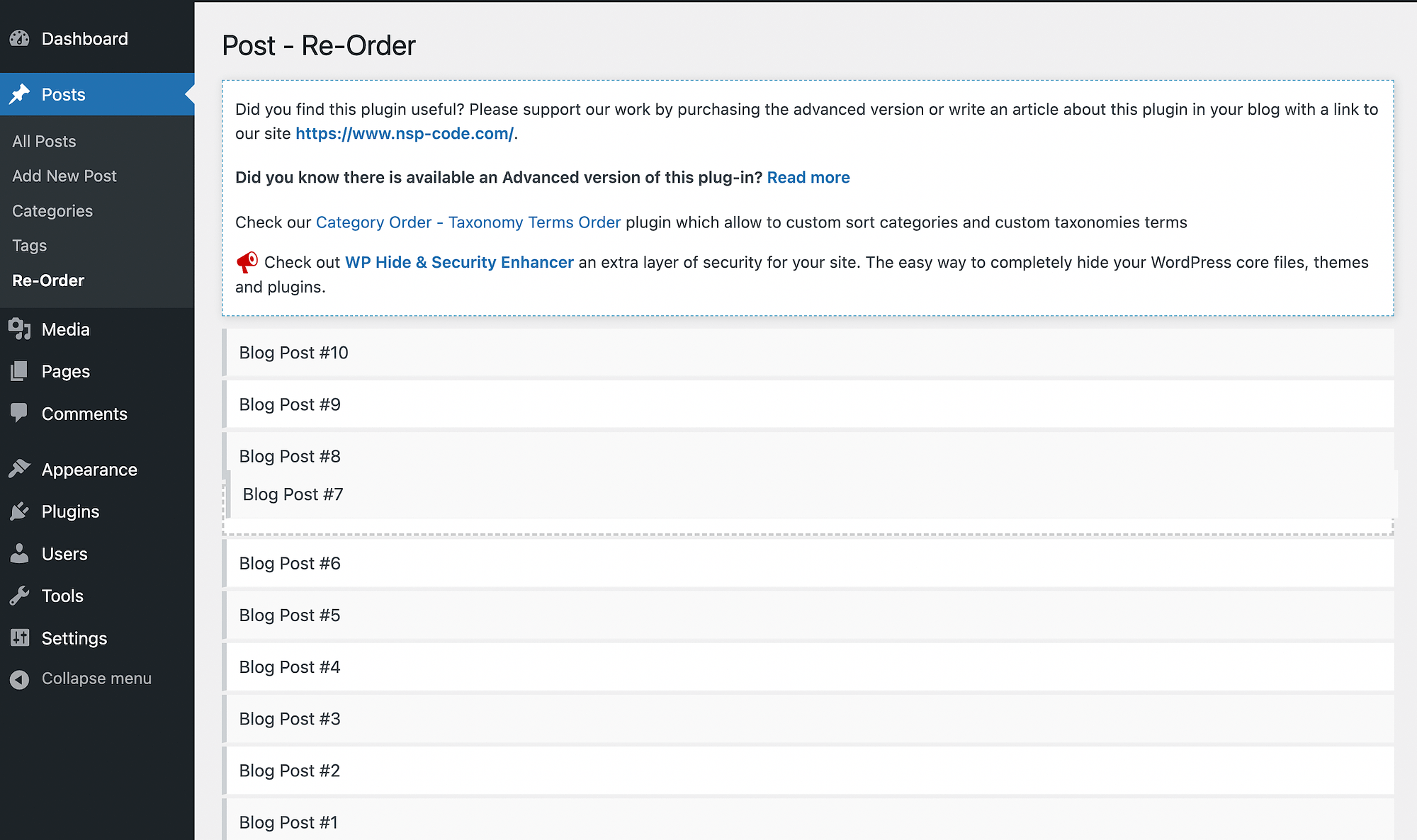Image resolution: width=1417 pixels, height=840 pixels.
Task: Click the Posts icon in sidebar
Action: [20, 94]
